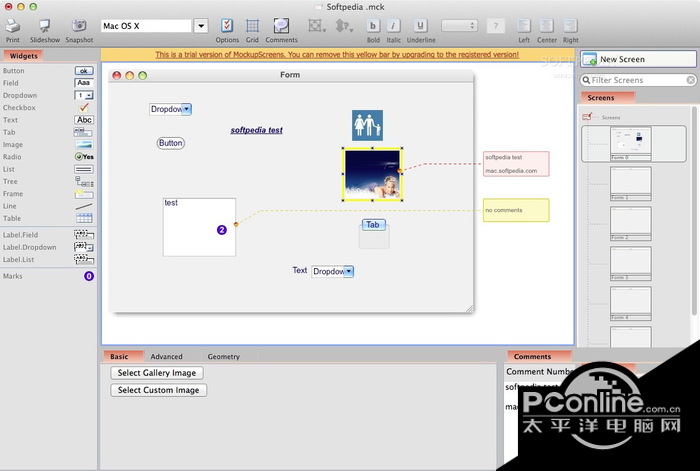The image size is (700, 471).
Task: Select the Label.Field widget
Action: [x=48, y=235]
